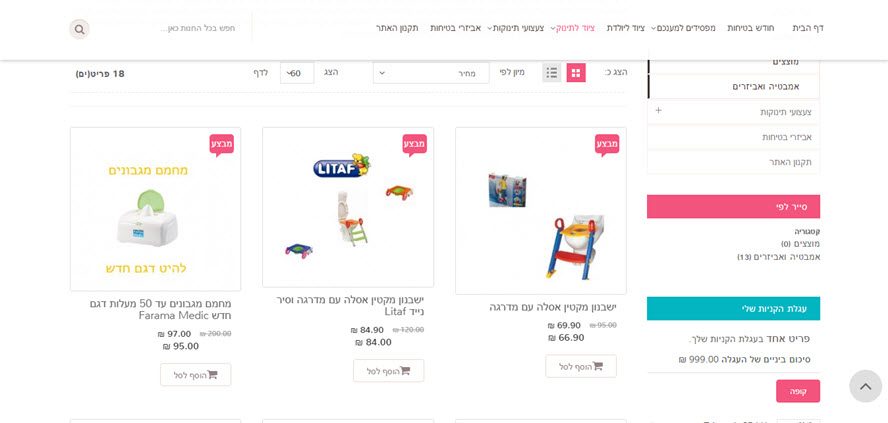Click the קופה checkout button
888x423 pixels.
point(798,391)
